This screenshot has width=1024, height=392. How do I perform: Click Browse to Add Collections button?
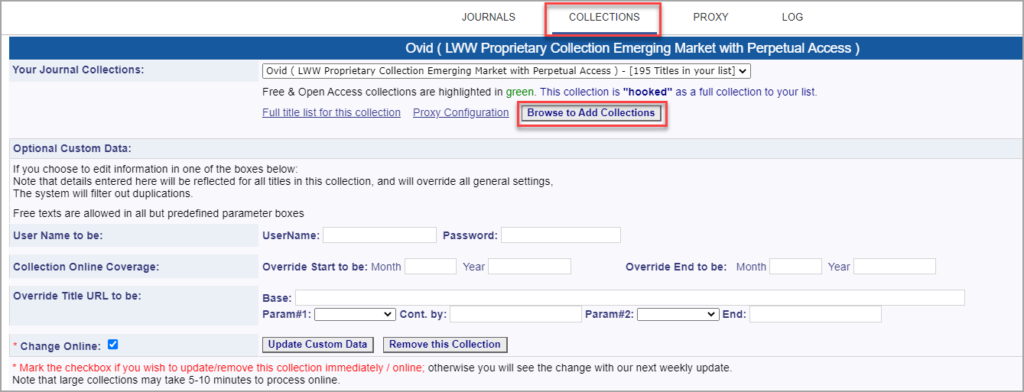(x=591, y=113)
